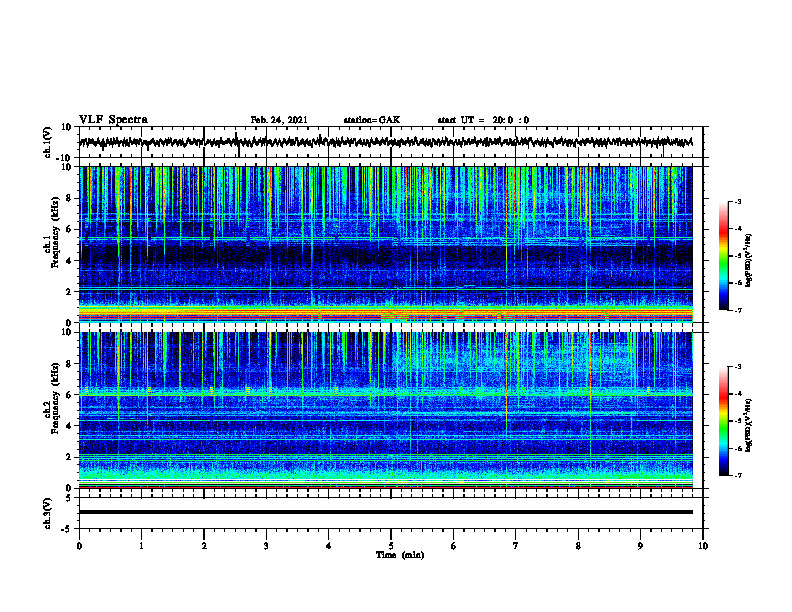This screenshot has width=792, height=612.
Task: Click the "ch.1(V)" waveform axis label
Action: pyautogui.click(x=49, y=142)
